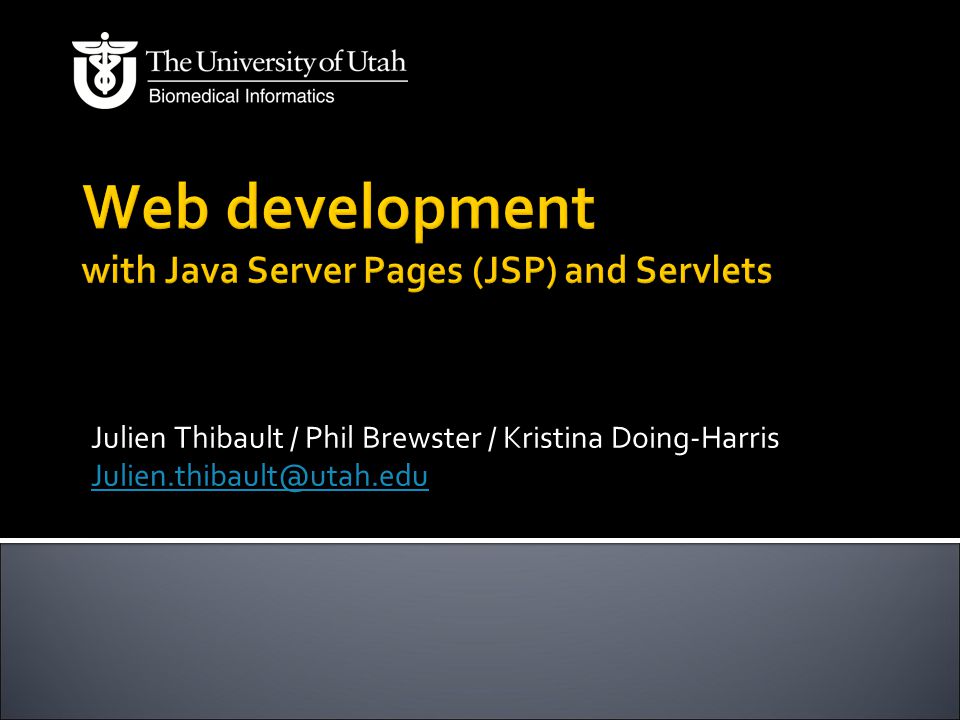Select 'The University of Utah' wordmark
960x720 pixels.
click(276, 62)
